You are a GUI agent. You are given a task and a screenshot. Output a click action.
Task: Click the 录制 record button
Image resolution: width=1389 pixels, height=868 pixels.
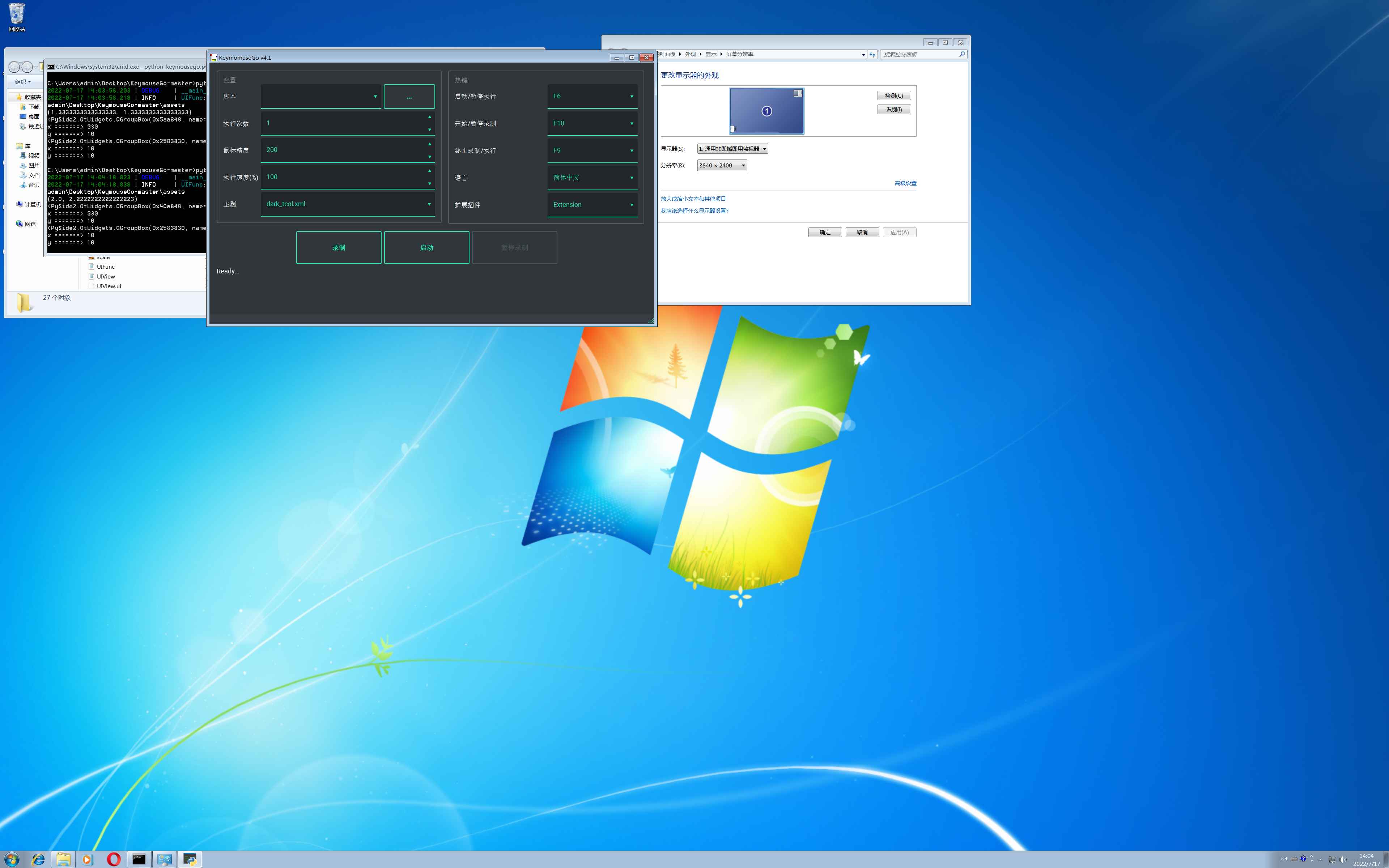pos(339,247)
